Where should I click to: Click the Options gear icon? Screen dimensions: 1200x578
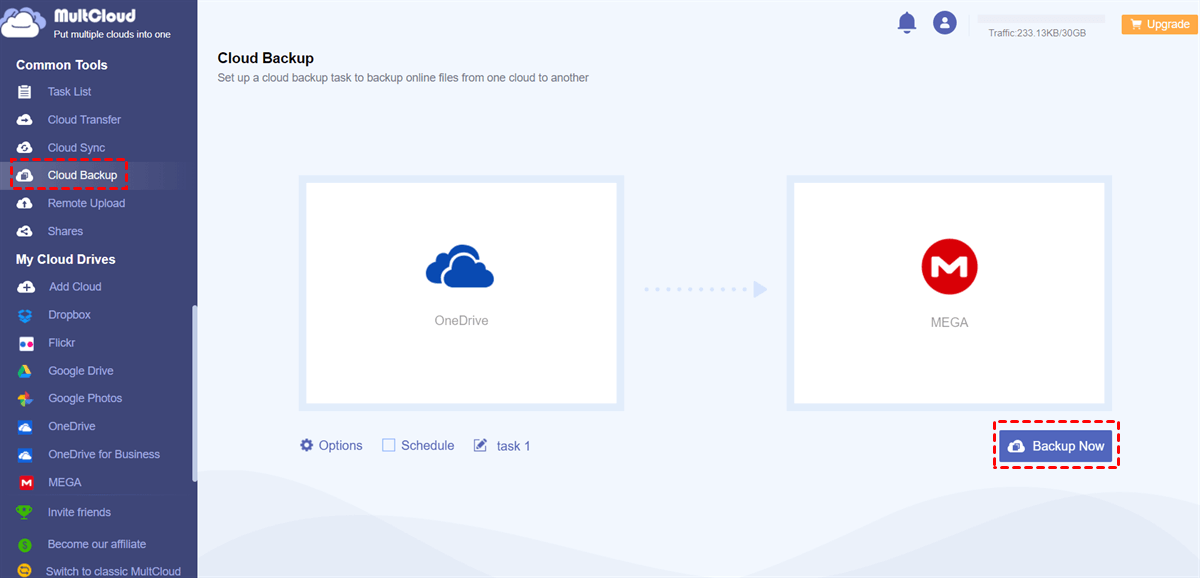307,445
